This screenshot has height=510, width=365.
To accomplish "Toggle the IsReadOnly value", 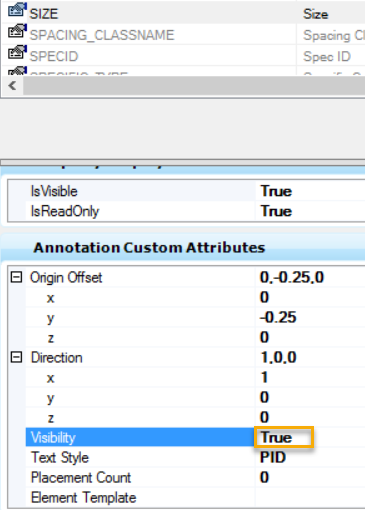I will (x=310, y=211).
